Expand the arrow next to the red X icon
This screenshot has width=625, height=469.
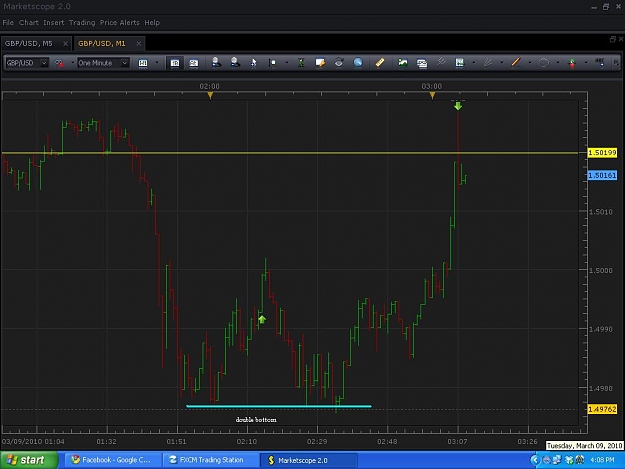point(73,63)
